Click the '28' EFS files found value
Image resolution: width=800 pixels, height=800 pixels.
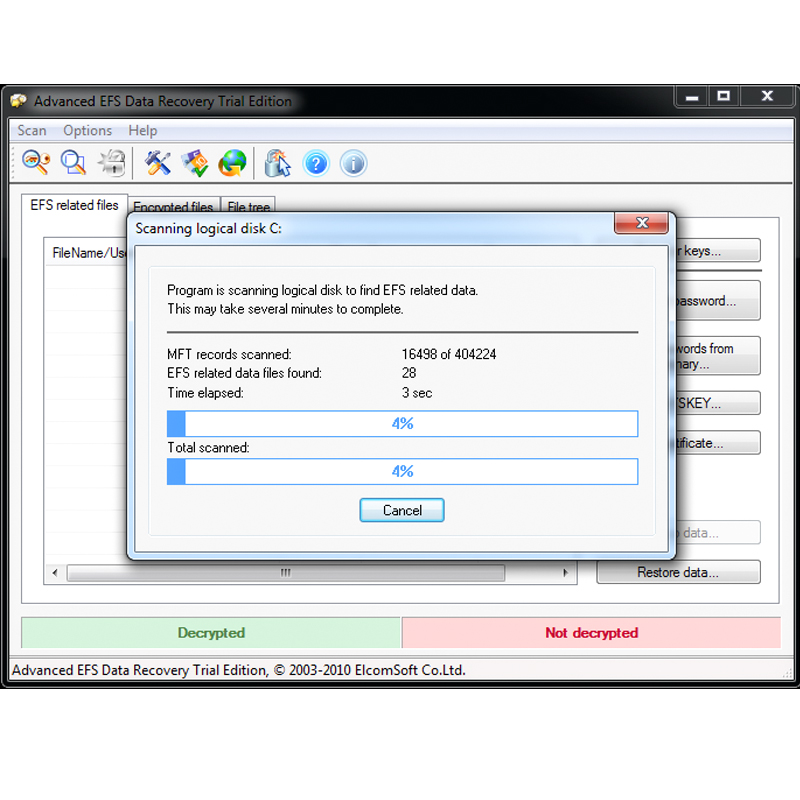[409, 373]
